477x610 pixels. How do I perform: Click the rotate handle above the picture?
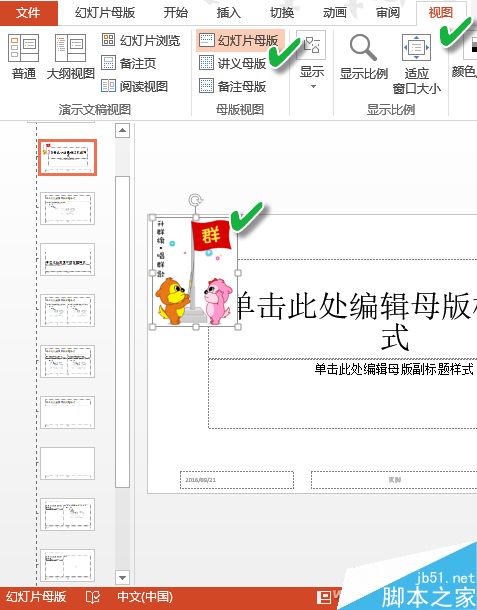click(x=195, y=200)
